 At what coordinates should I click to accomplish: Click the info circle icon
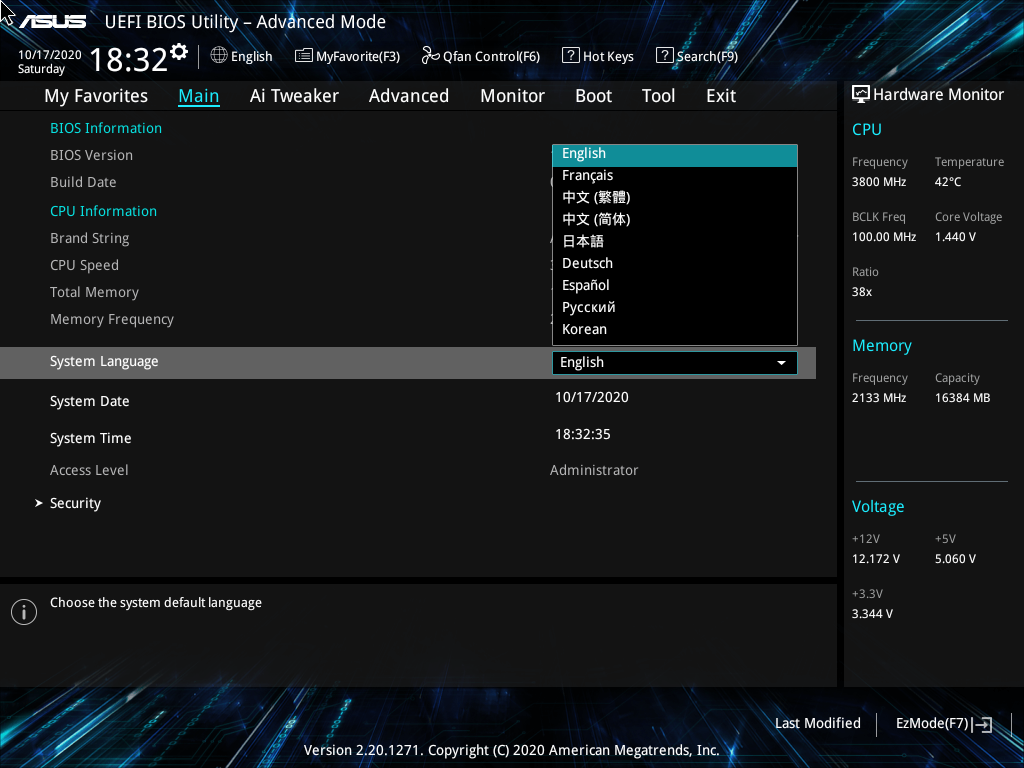(x=24, y=612)
